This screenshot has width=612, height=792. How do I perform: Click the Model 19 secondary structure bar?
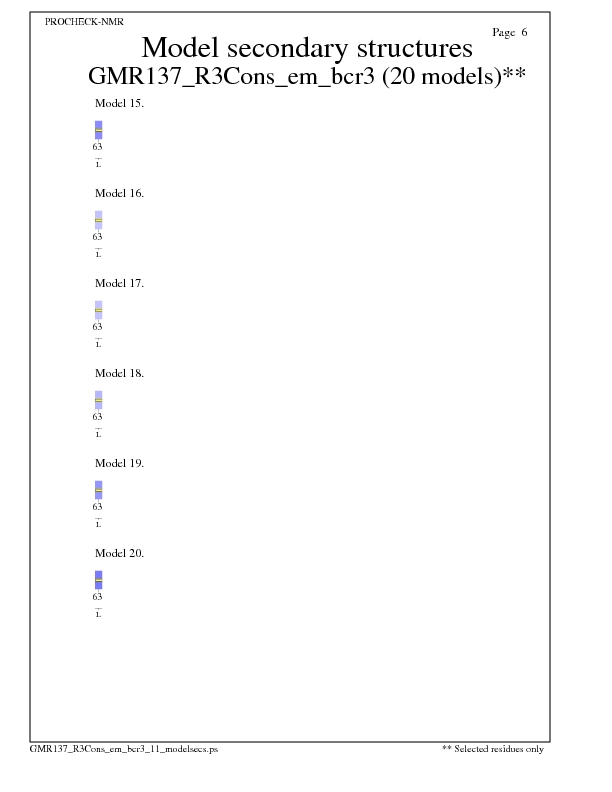pos(98,490)
